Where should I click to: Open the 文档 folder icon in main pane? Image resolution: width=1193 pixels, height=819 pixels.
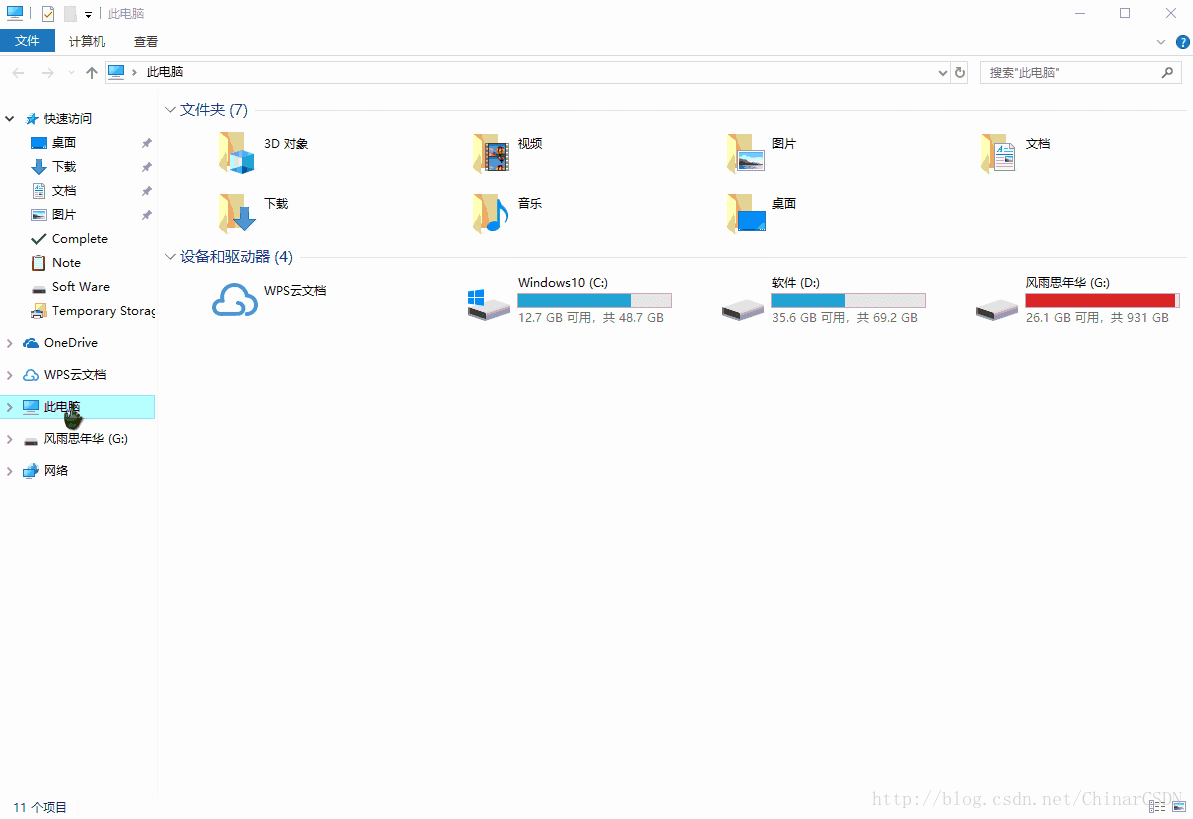999,152
